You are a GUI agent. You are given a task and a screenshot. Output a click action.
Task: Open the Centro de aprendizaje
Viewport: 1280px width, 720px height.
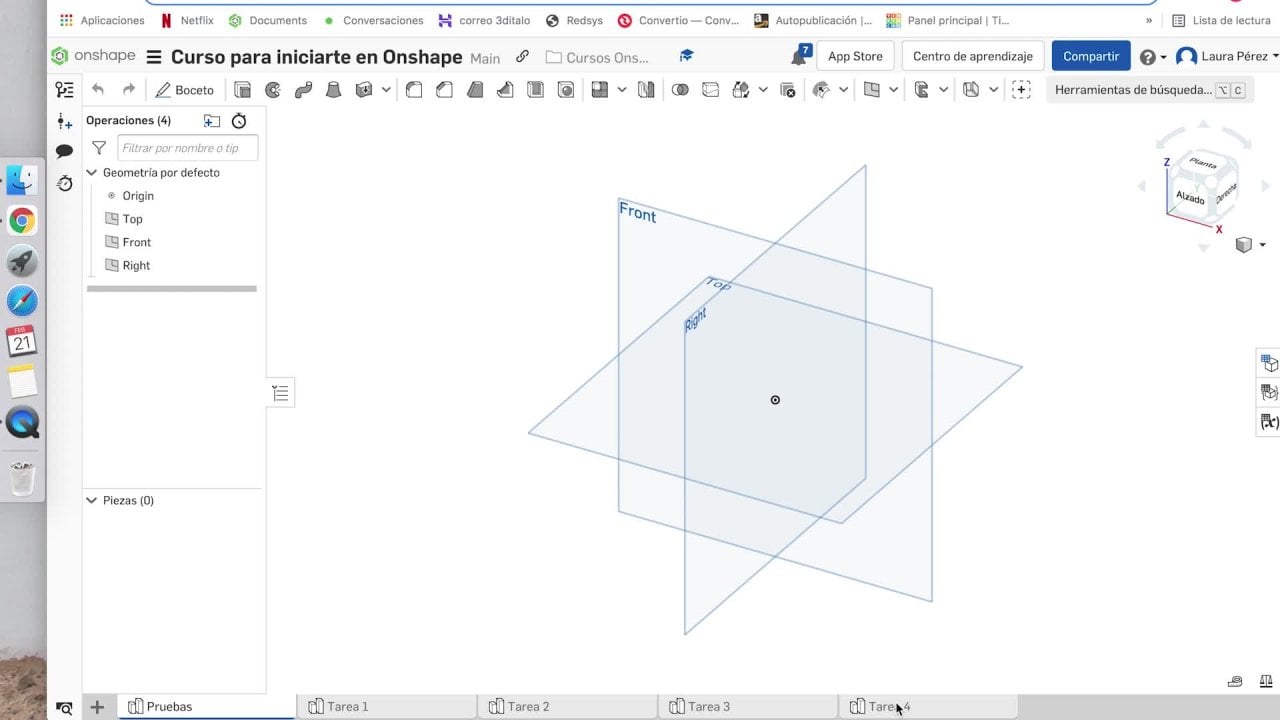click(972, 57)
